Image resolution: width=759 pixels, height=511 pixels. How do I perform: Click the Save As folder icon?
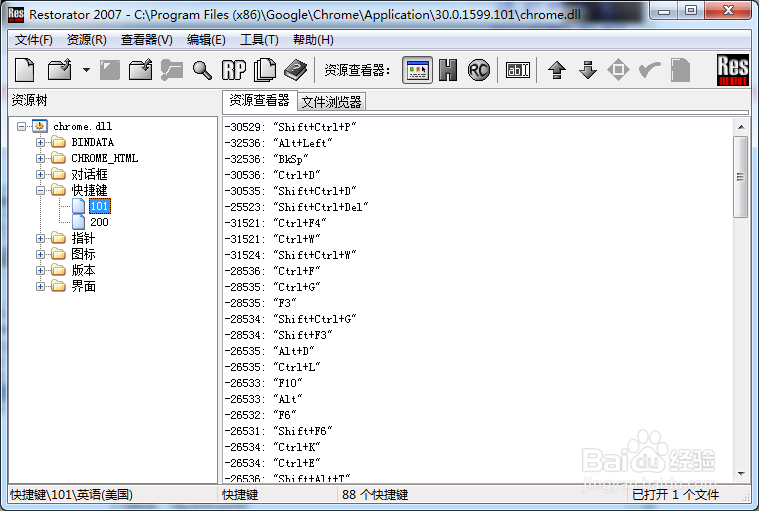click(x=140, y=70)
